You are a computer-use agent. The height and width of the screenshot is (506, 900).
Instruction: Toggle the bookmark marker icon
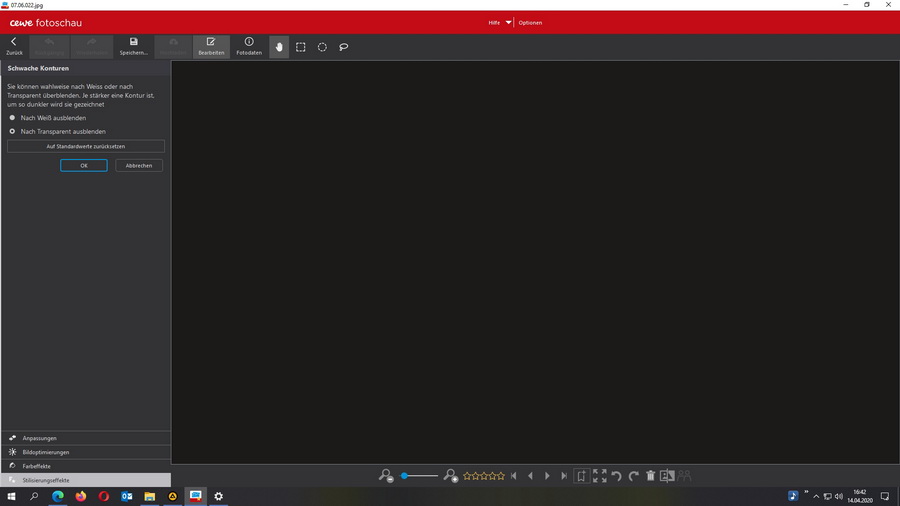point(581,476)
